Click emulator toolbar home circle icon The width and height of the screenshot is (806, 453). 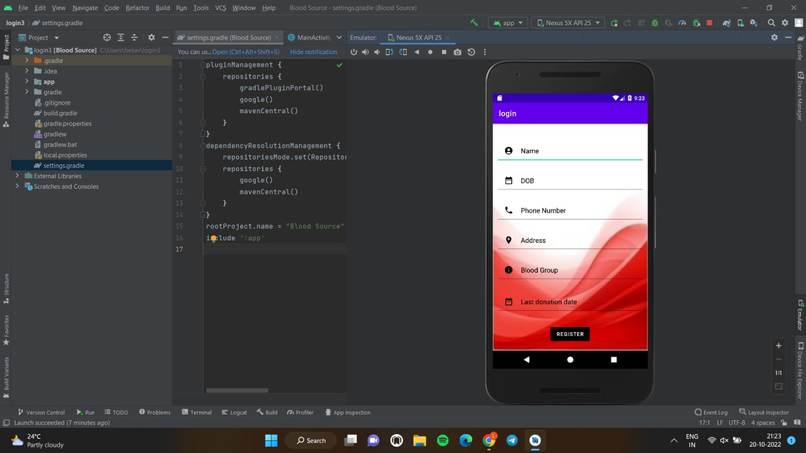coord(430,52)
